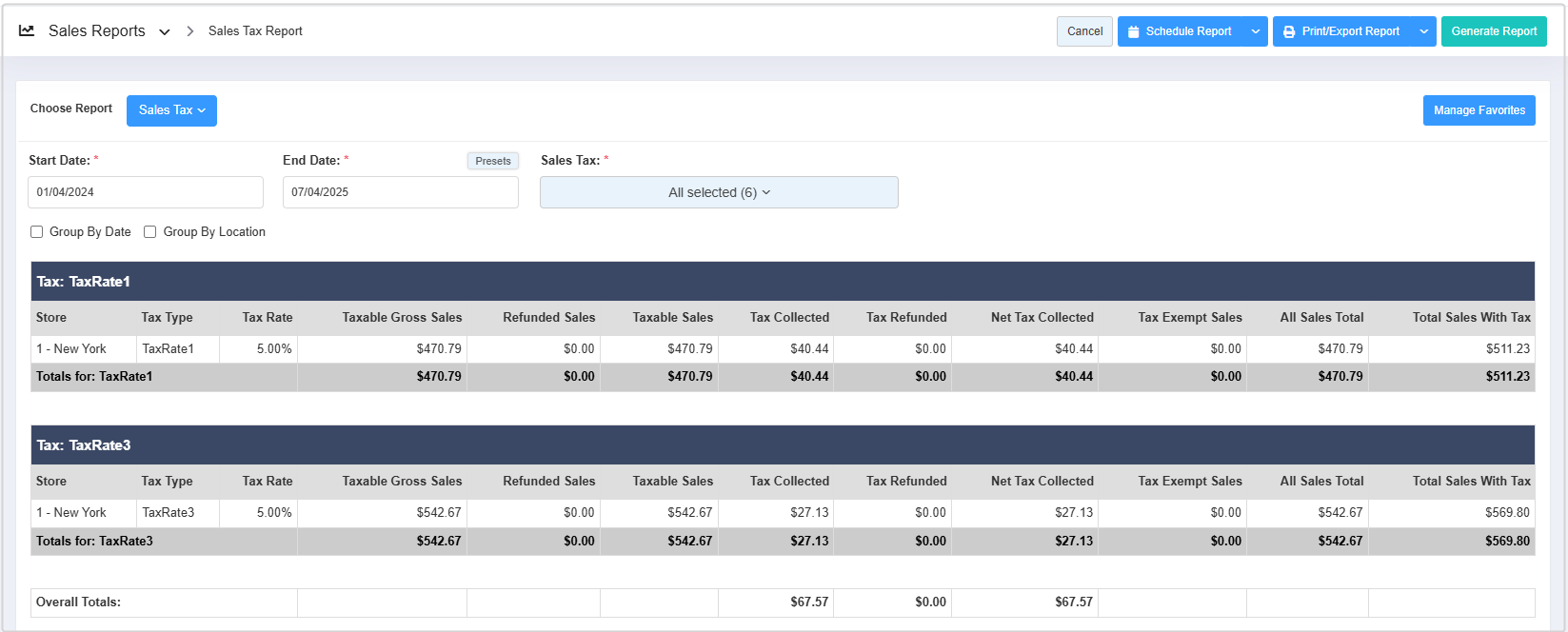Expand the Sales Reports chevron menu

tap(165, 31)
